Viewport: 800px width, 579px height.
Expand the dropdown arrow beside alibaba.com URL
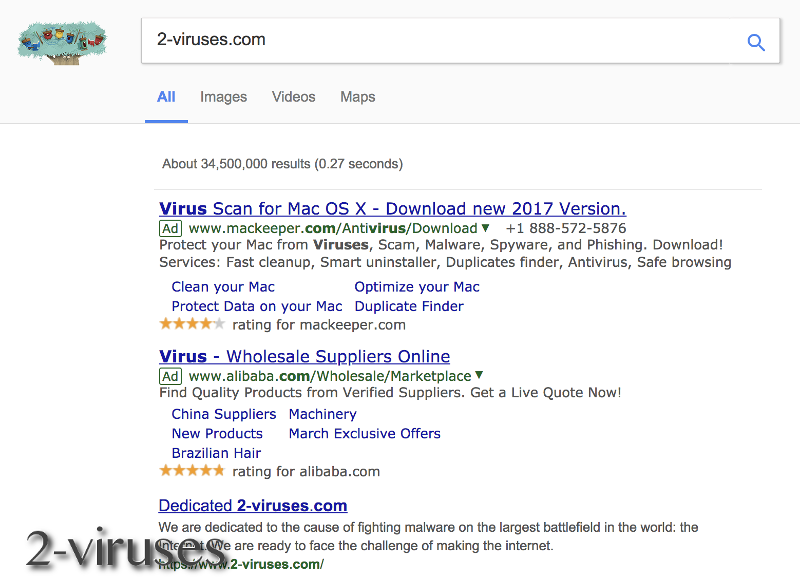point(478,376)
